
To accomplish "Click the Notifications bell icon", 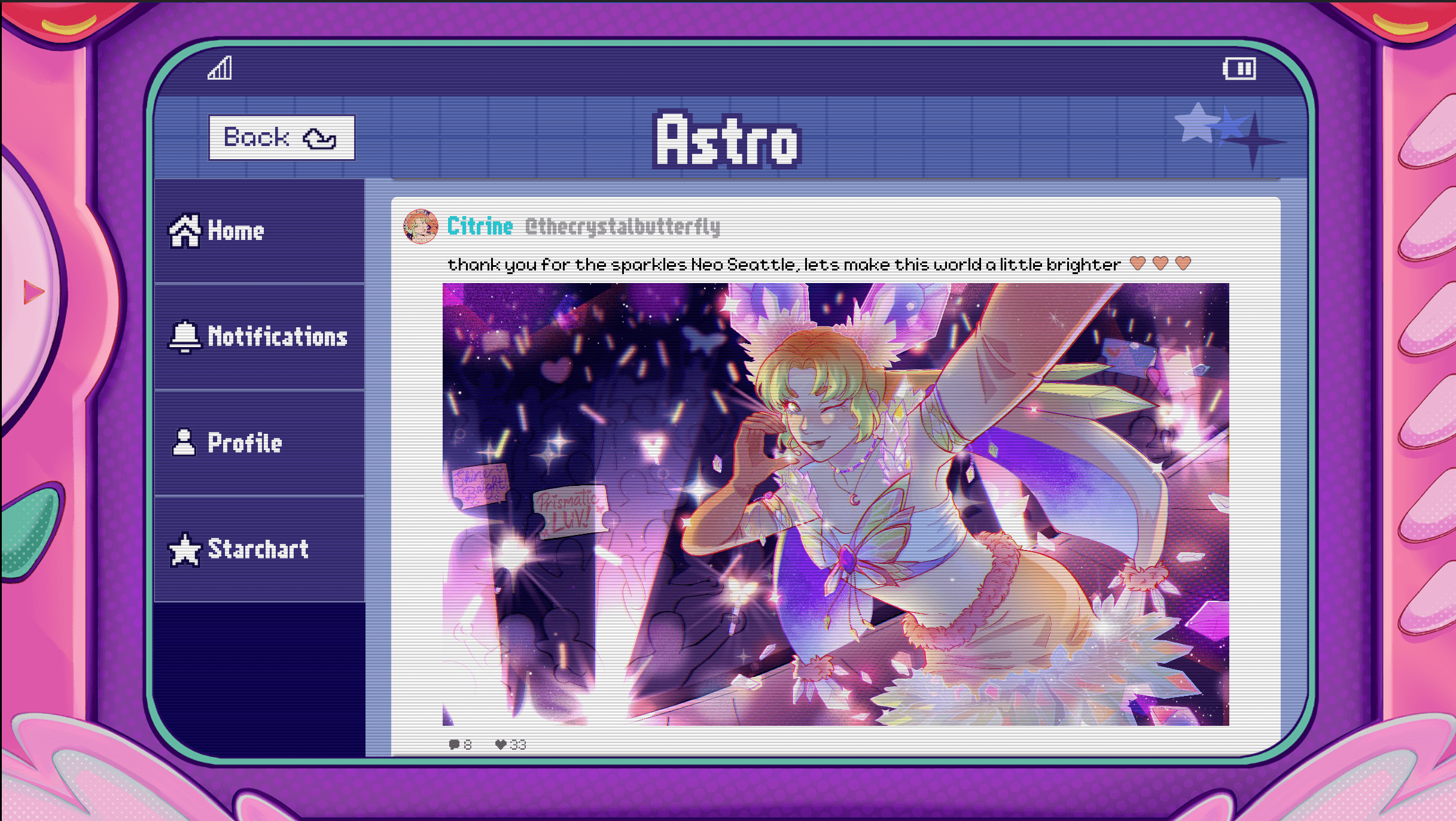I will (185, 336).
